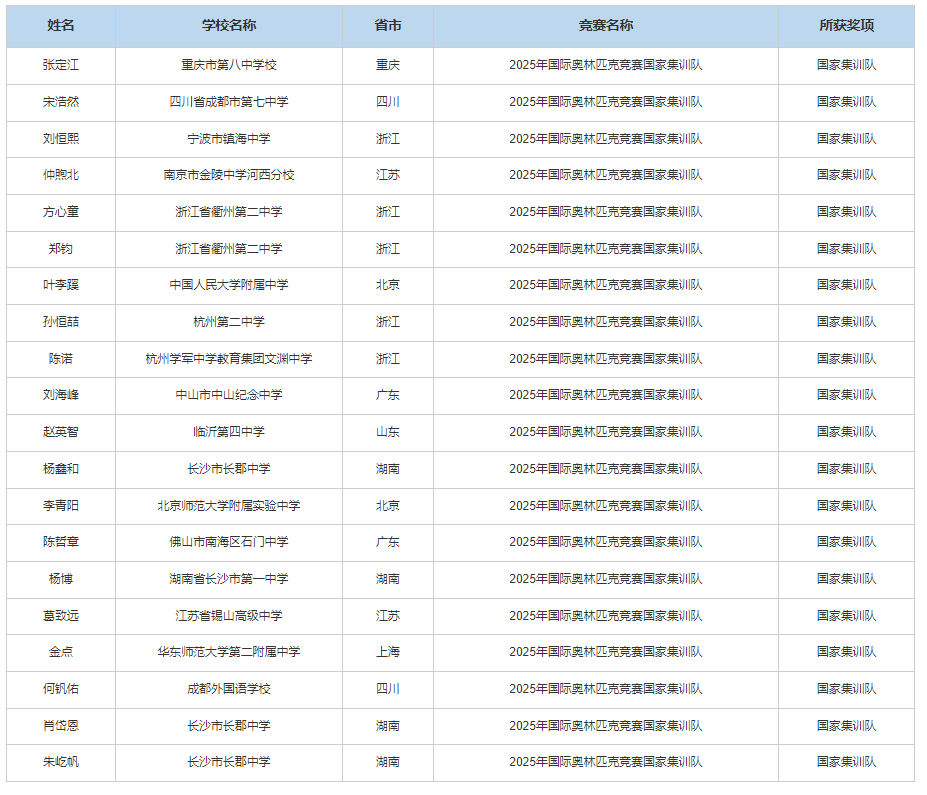This screenshot has height=795, width=927.
Task: Click school cell 杭州第二中学
Action: pos(229,322)
